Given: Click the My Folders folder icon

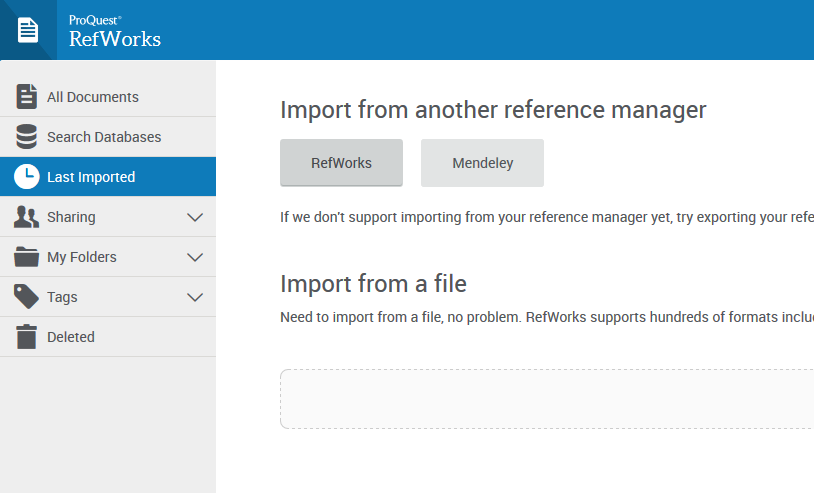Looking at the screenshot, I should [26, 257].
